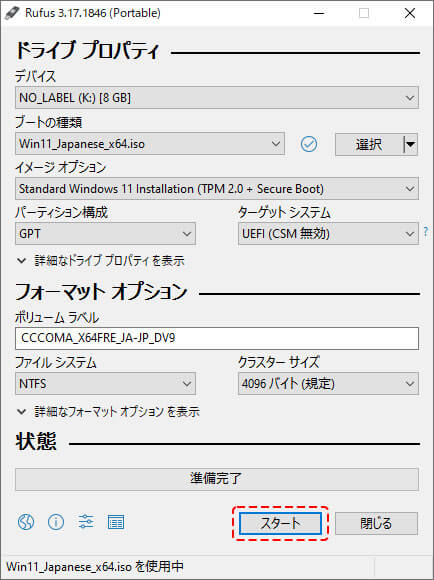Click the ブートの種類 label
The width and height of the screenshot is (434, 580).
[x=48, y=122]
